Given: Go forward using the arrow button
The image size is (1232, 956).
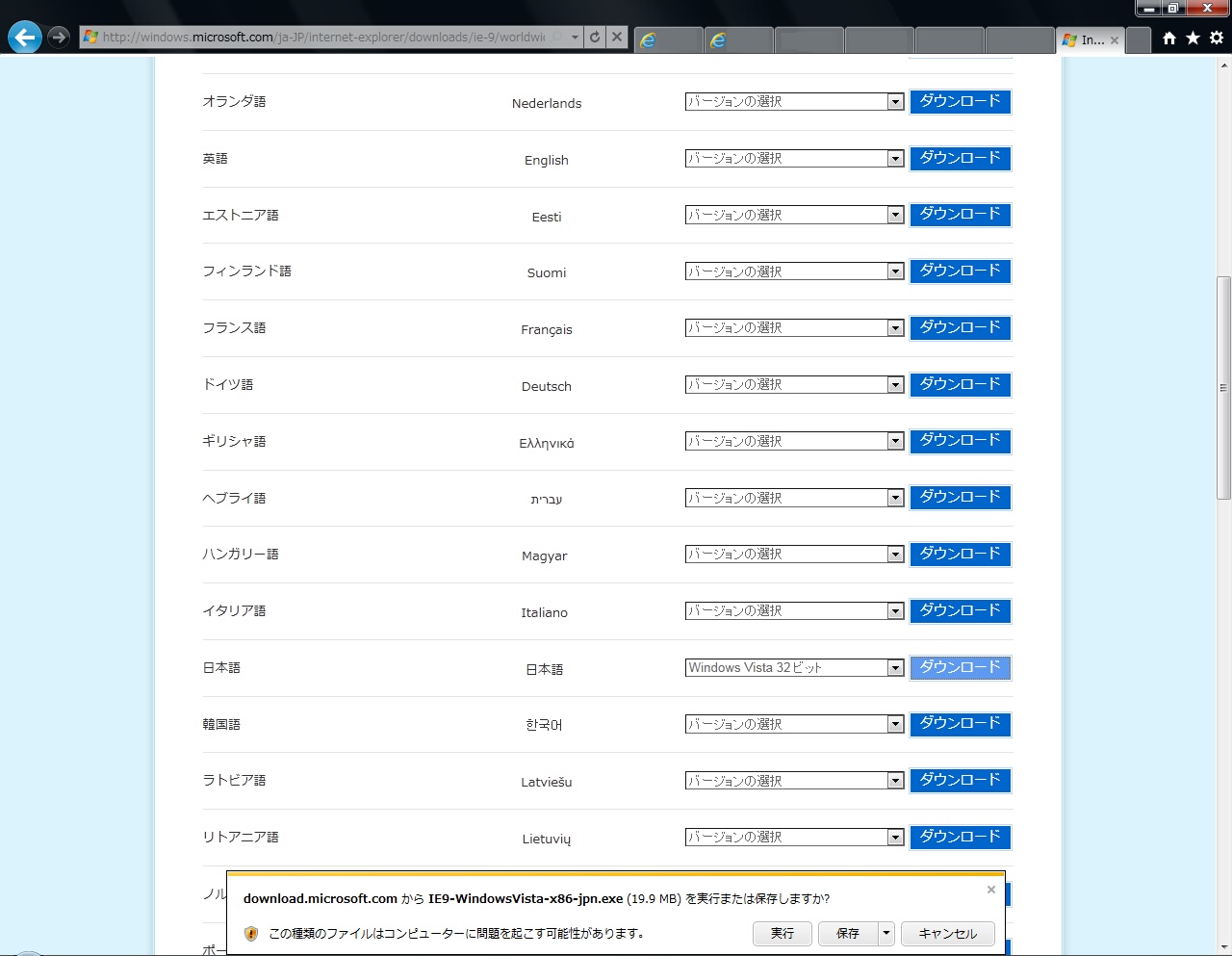Looking at the screenshot, I should 59,38.
